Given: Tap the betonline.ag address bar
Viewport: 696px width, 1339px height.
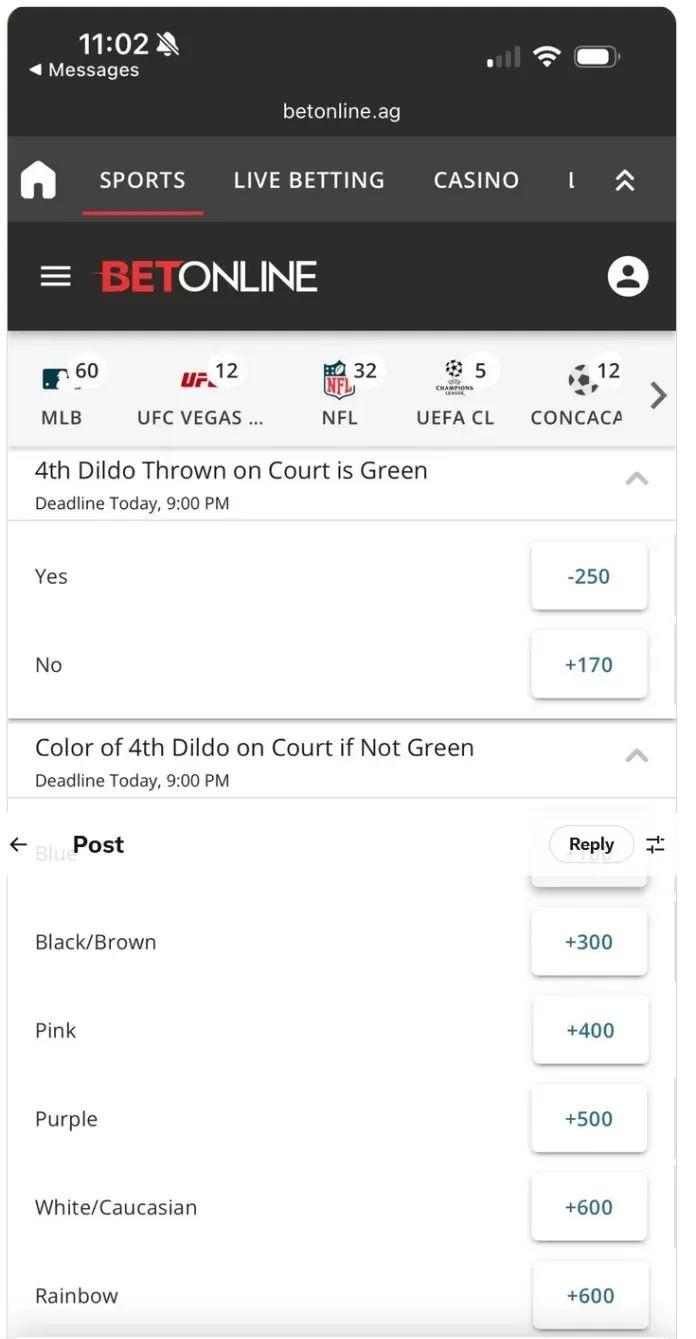Looking at the screenshot, I should pyautogui.click(x=342, y=112).
